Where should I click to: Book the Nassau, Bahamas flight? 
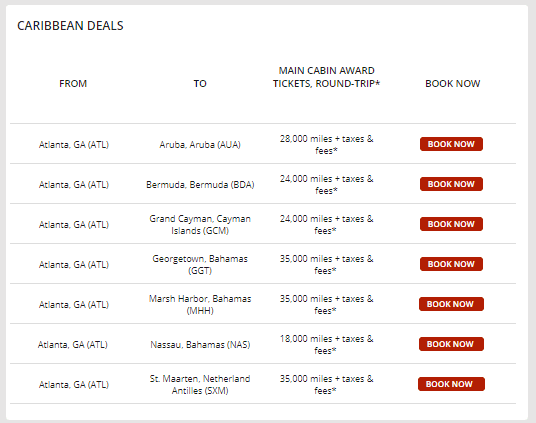pyautogui.click(x=451, y=344)
